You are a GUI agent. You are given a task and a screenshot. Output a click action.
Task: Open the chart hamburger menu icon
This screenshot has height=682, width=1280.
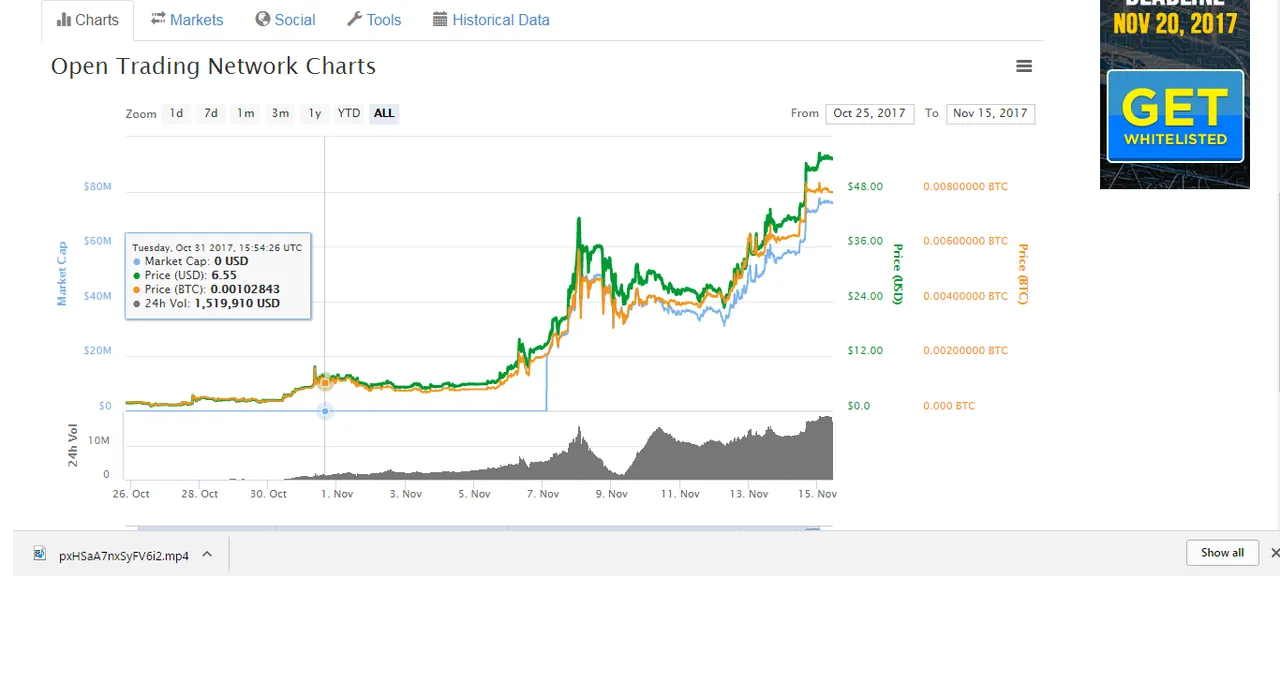coord(1023,66)
